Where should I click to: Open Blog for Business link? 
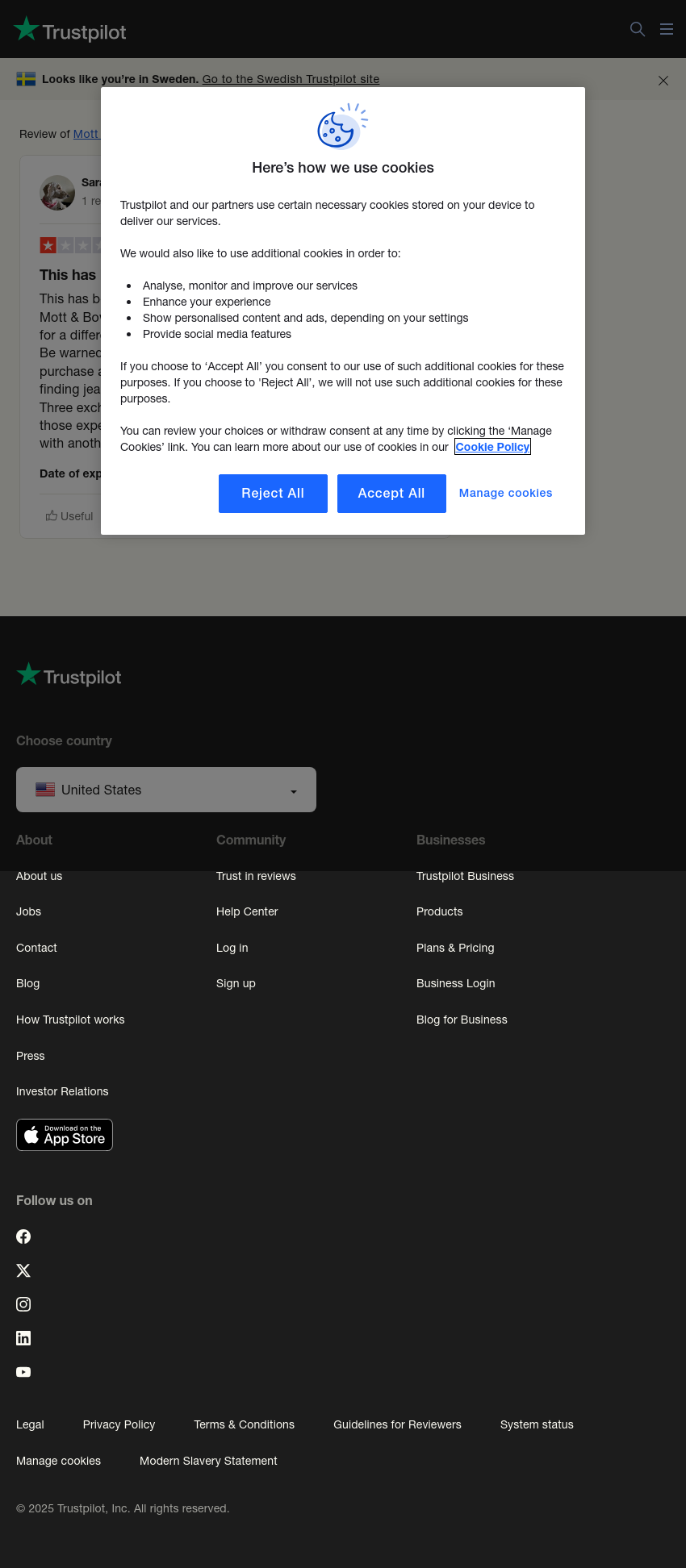(x=462, y=1020)
